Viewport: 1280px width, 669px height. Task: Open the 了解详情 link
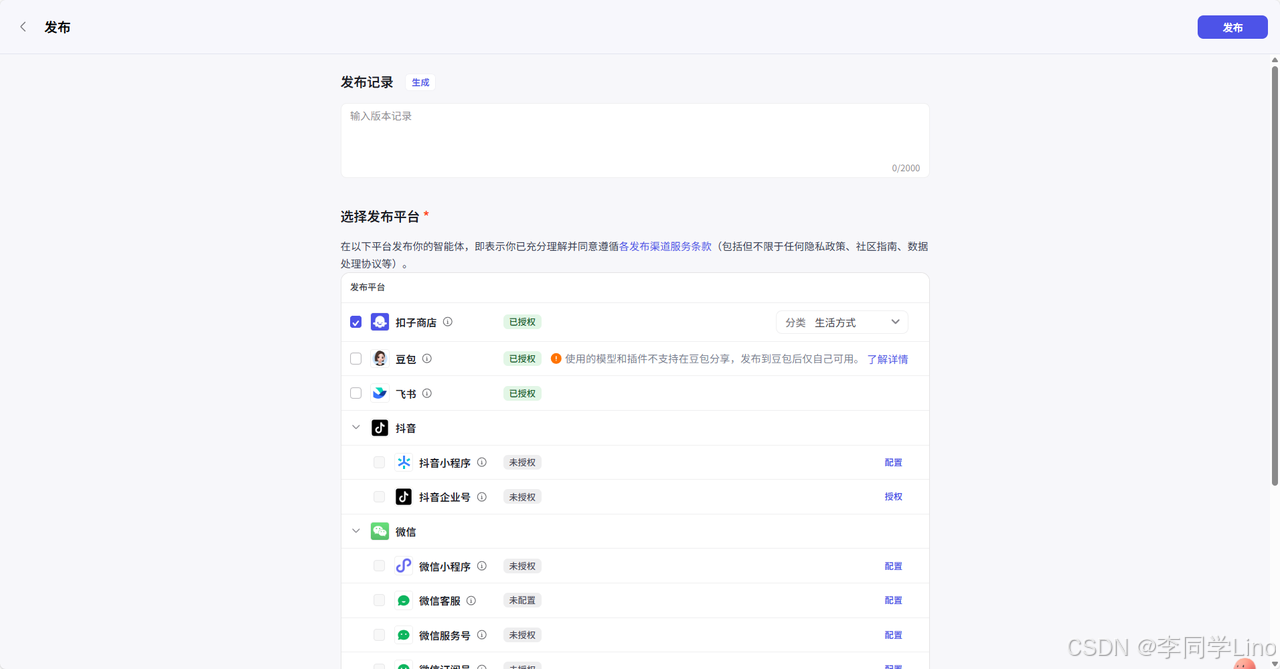pos(887,359)
